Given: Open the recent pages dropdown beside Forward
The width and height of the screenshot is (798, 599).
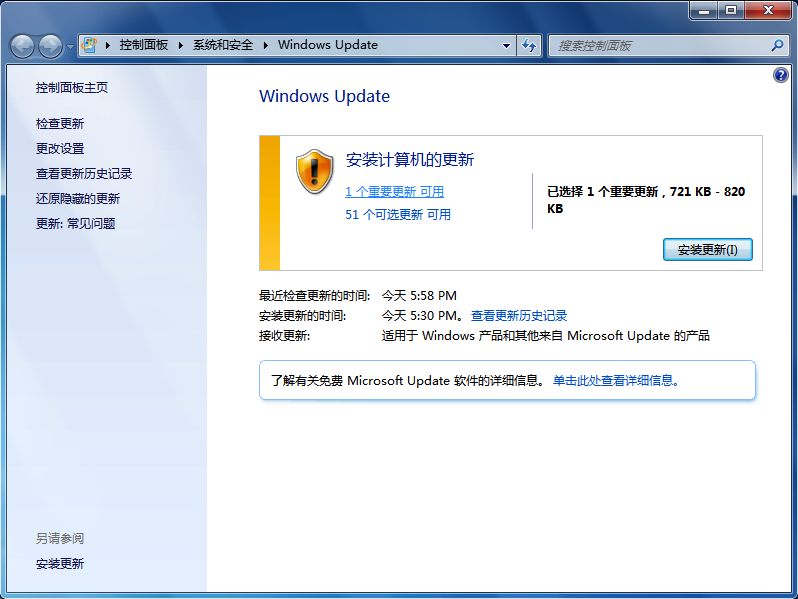Looking at the screenshot, I should pos(70,47).
